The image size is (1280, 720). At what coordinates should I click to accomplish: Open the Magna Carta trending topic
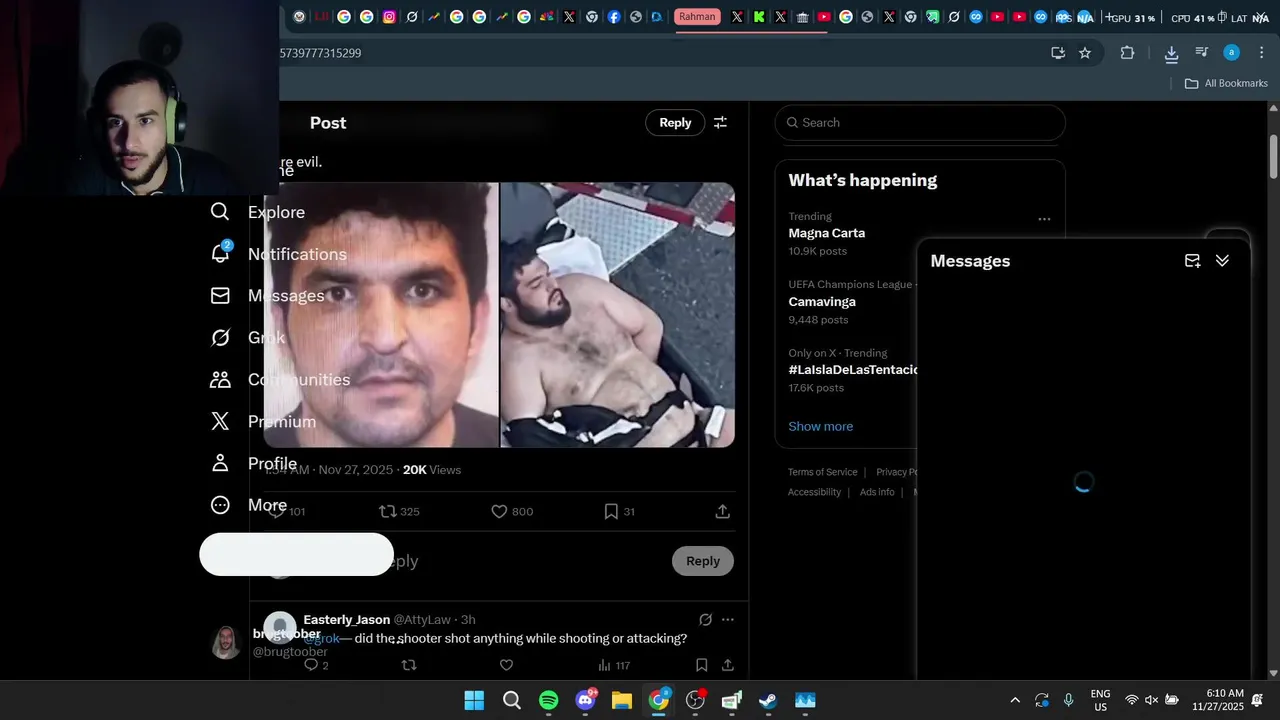(x=827, y=233)
